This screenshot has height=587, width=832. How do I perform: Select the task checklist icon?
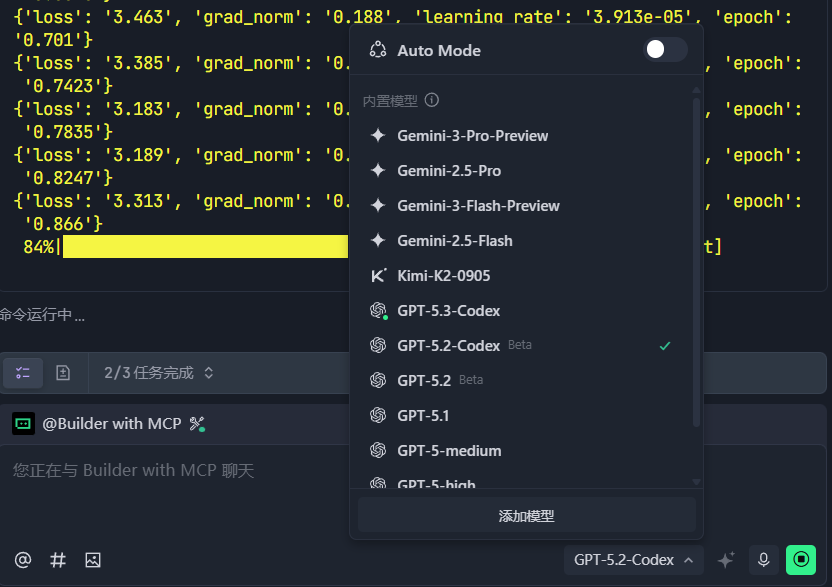tap(23, 372)
